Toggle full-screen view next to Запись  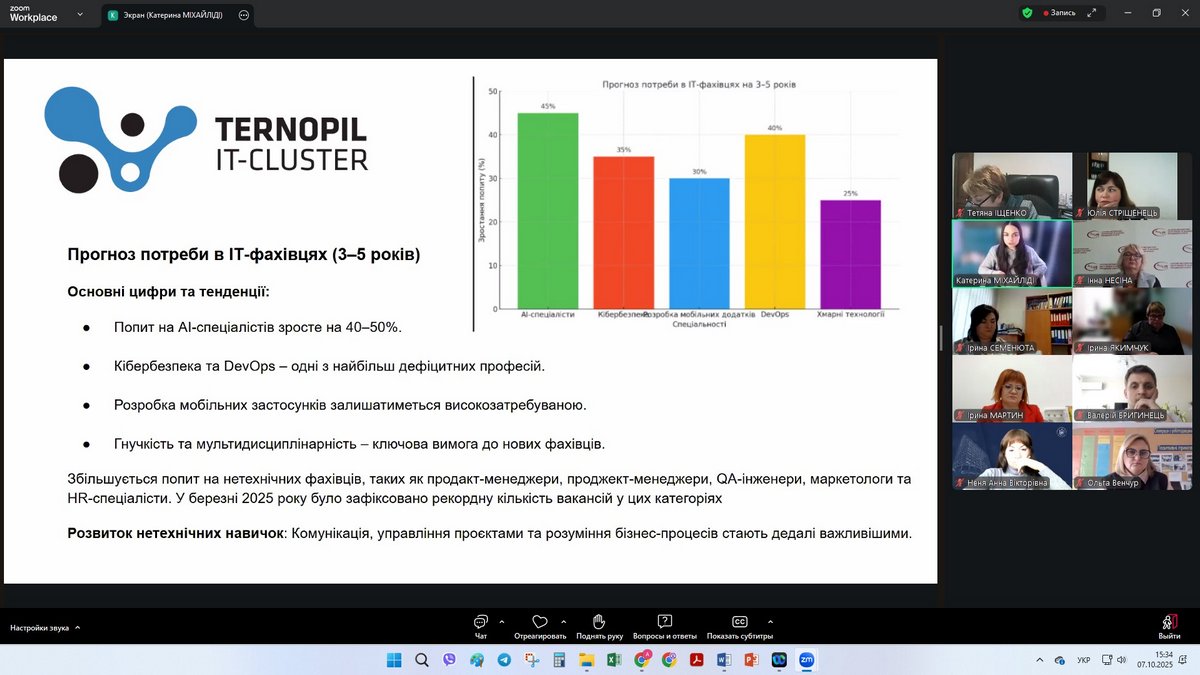coord(1090,13)
